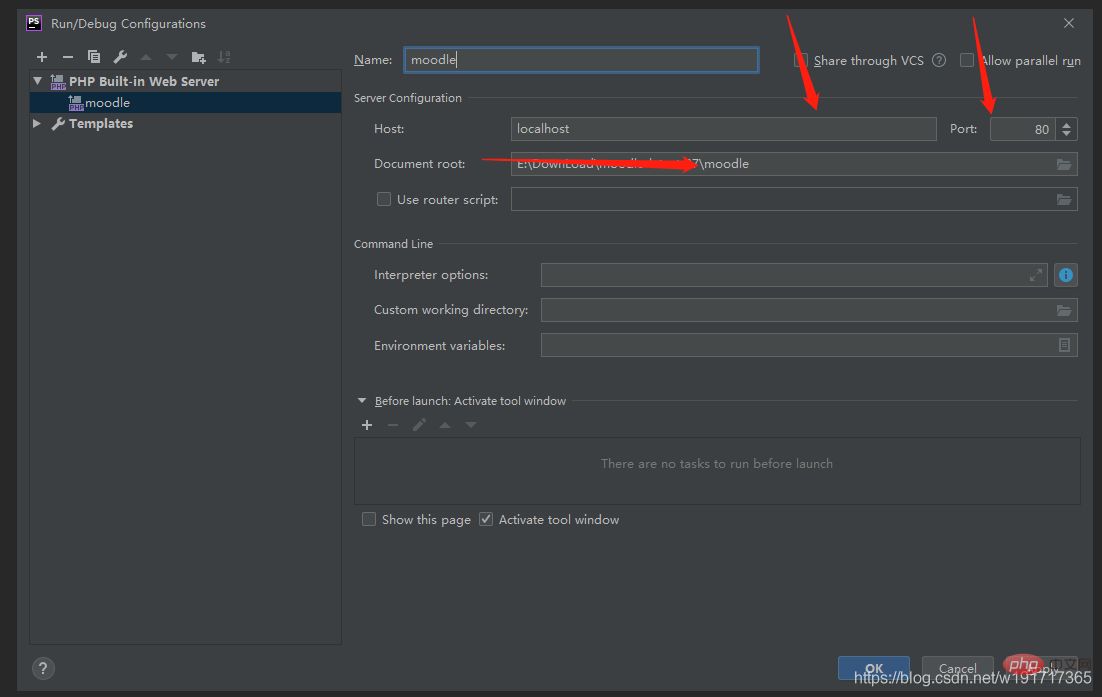
Task: Uncheck the Activate tool window option
Action: (486, 519)
